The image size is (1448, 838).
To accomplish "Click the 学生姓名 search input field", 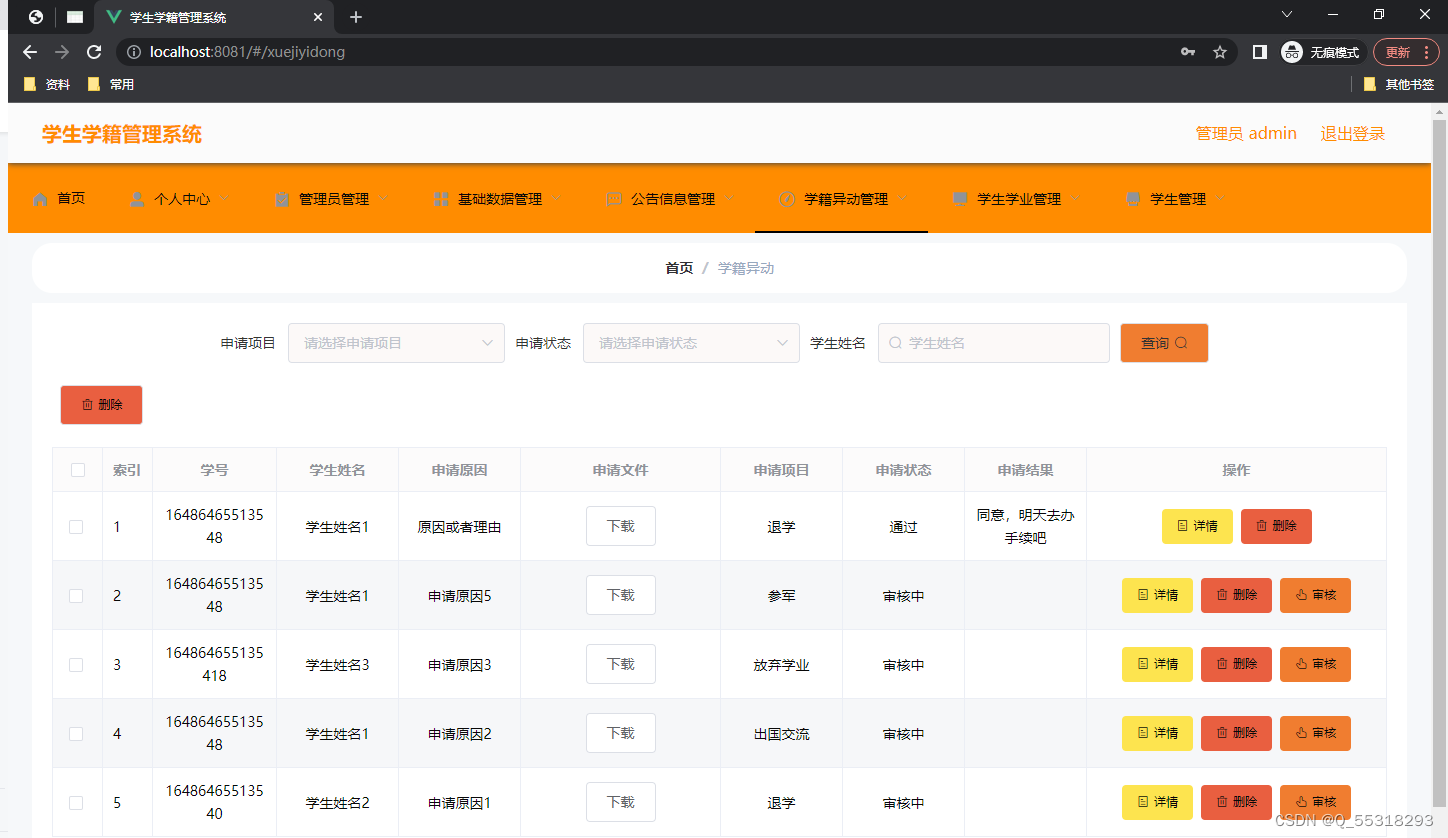I will point(994,343).
